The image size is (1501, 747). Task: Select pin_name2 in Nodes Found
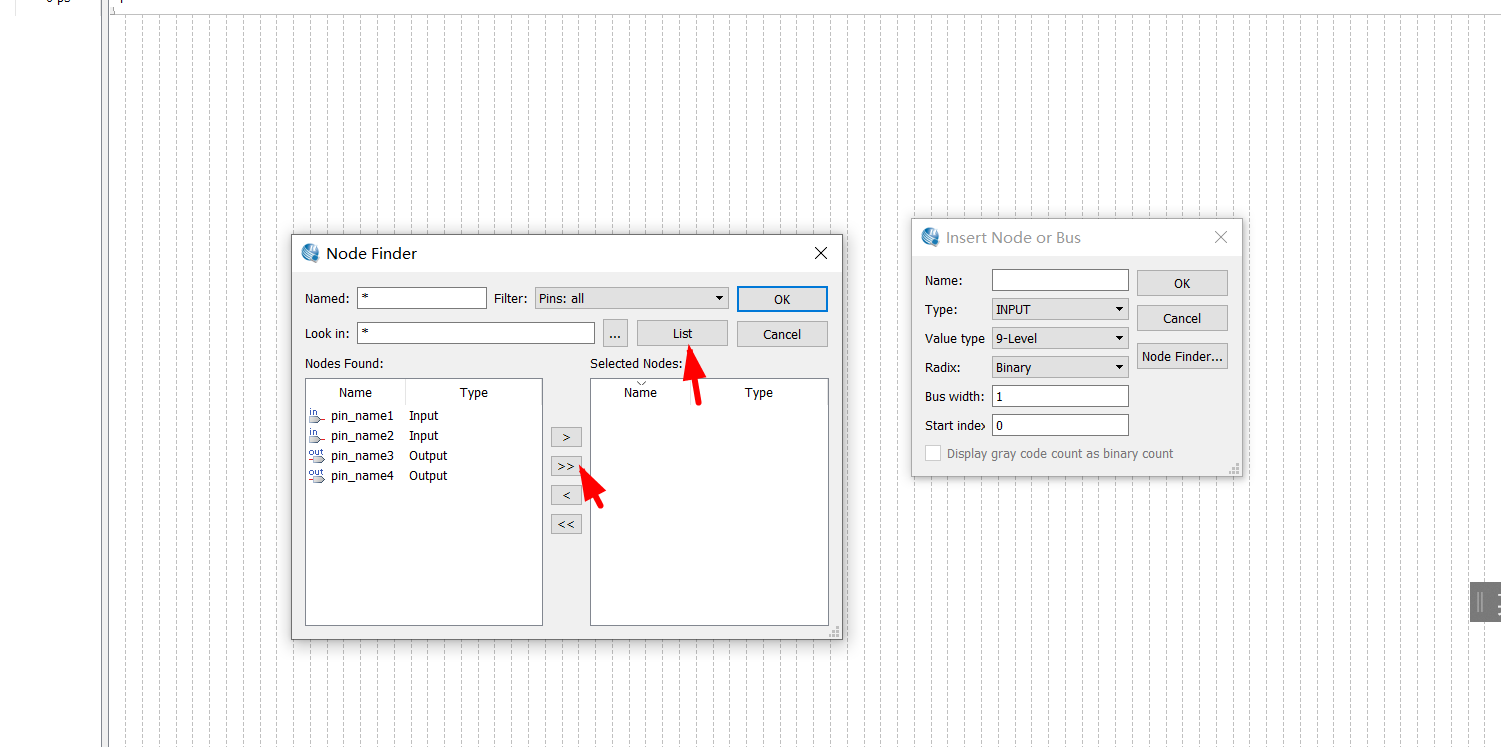[x=362, y=436]
